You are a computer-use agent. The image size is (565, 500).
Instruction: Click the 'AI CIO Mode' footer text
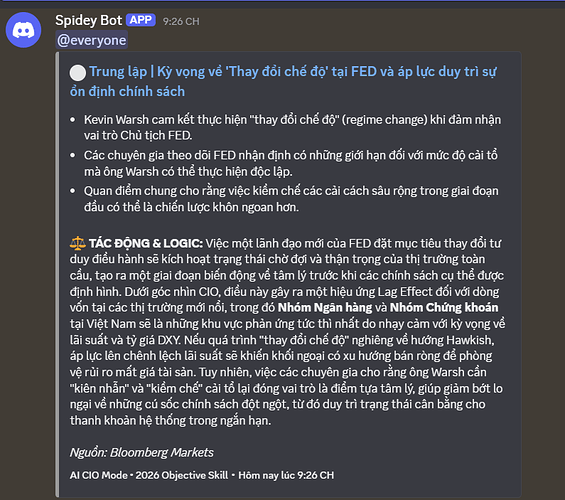(98, 475)
